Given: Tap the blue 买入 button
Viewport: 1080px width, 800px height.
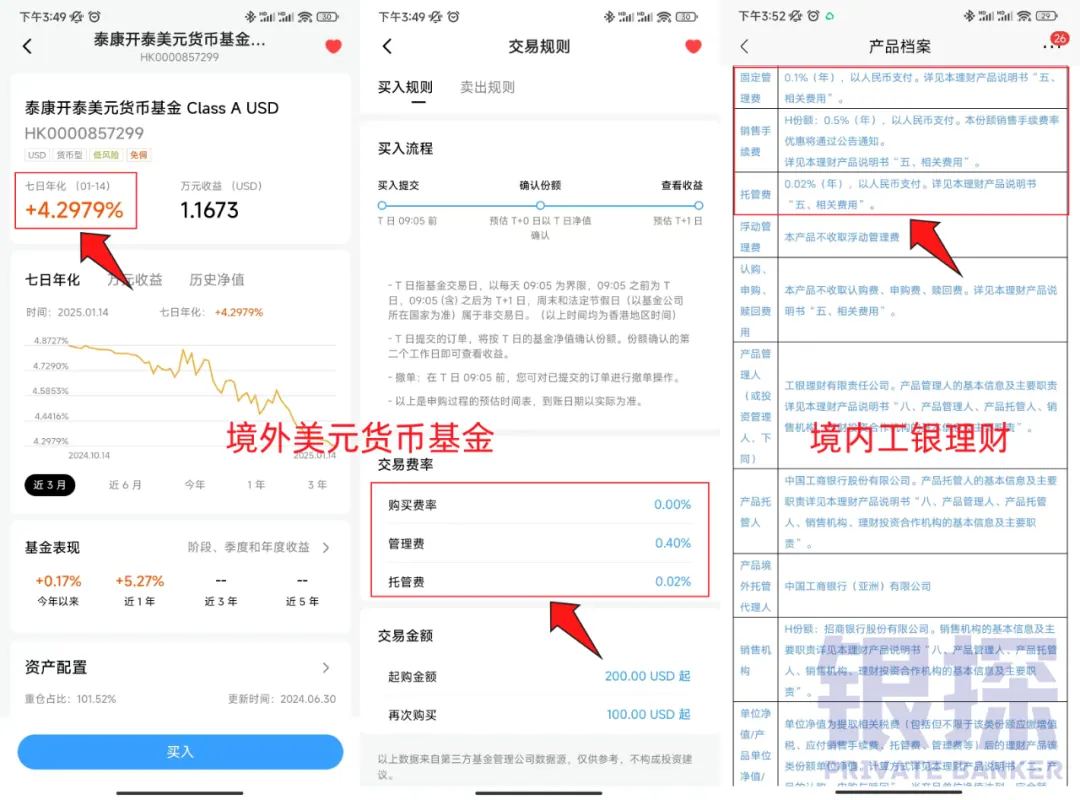Looking at the screenshot, I should 180,752.
